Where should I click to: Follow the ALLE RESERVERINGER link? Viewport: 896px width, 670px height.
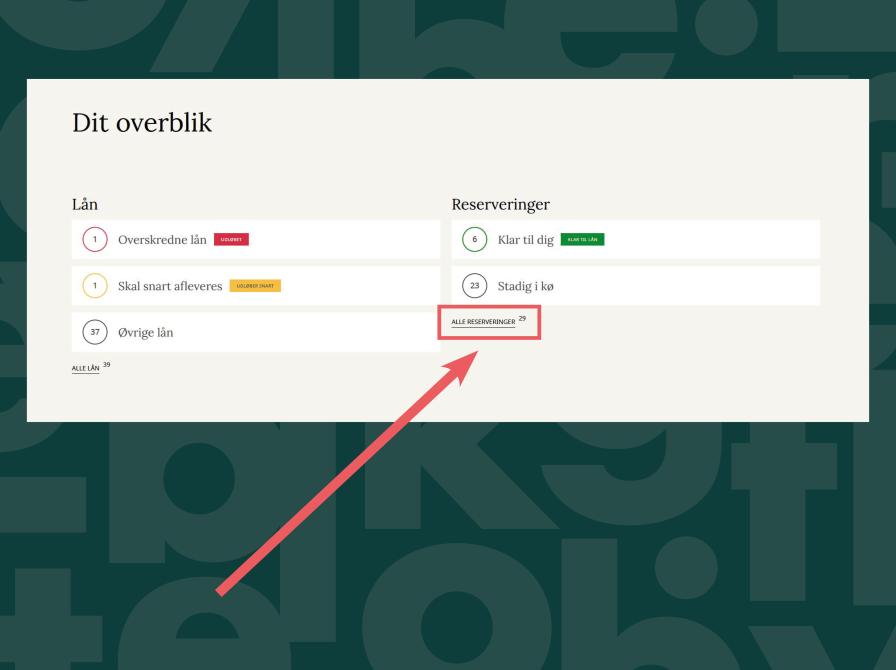[483, 322]
